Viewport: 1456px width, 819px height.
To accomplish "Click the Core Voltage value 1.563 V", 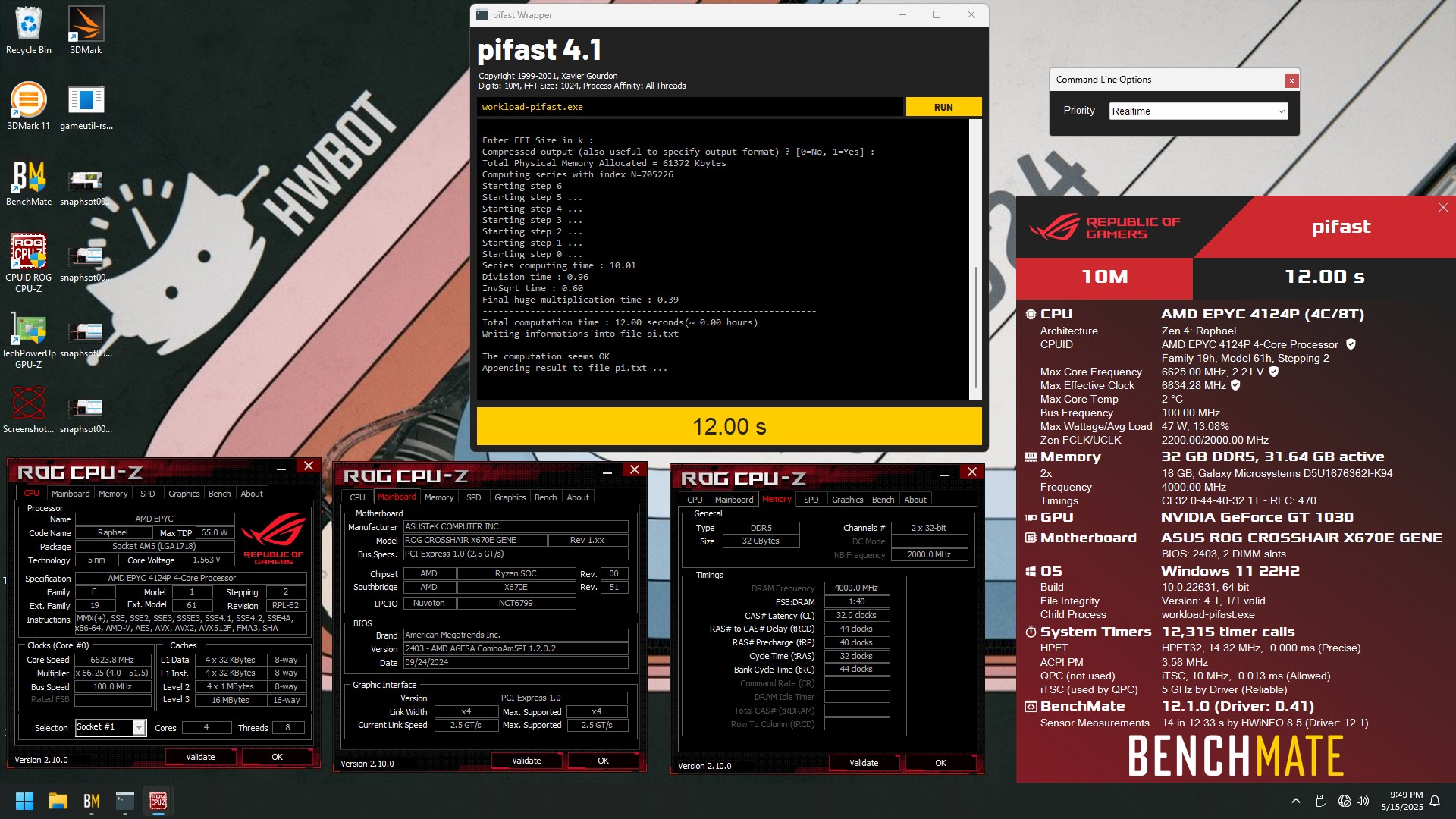I will tap(206, 560).
